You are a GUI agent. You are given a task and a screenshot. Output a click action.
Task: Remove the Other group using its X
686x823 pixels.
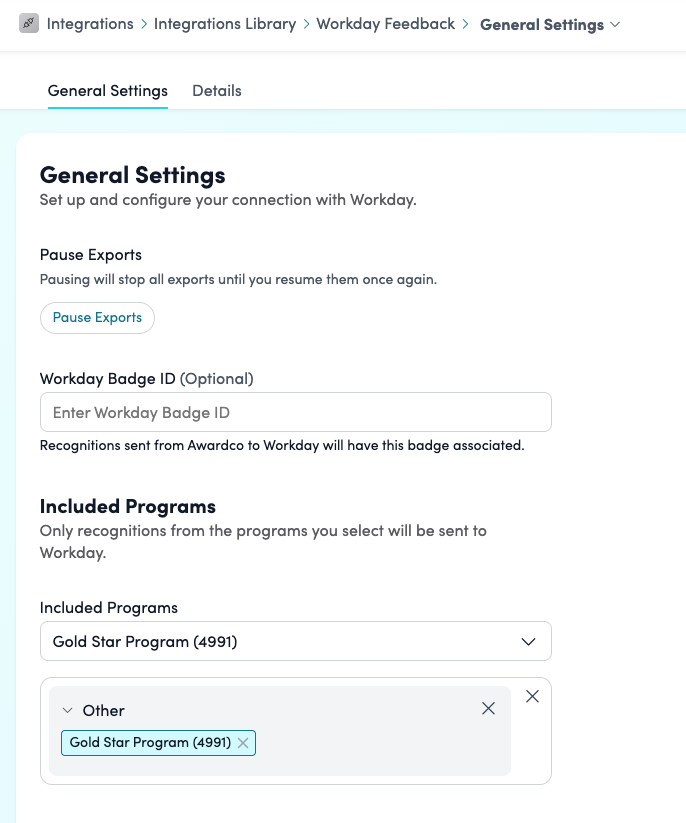click(488, 708)
